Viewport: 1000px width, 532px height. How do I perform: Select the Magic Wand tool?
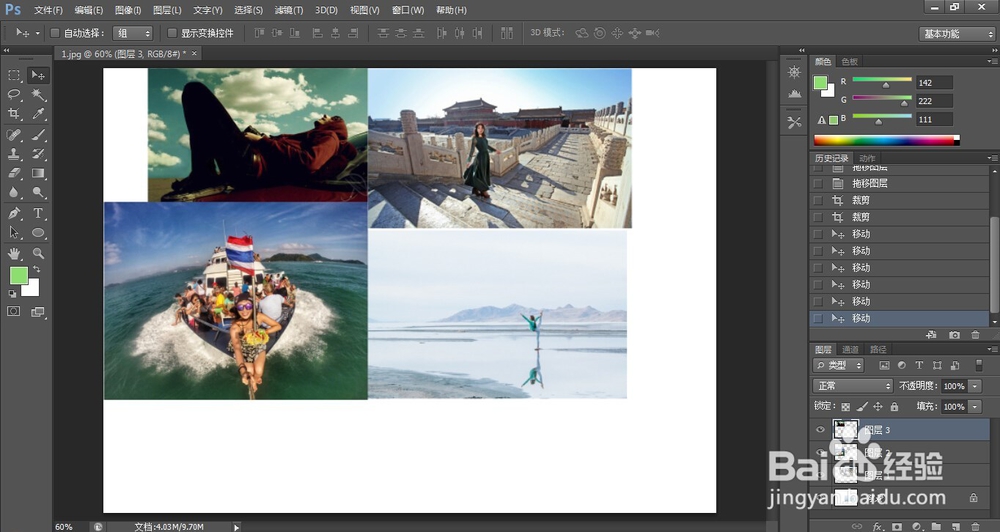[x=38, y=94]
